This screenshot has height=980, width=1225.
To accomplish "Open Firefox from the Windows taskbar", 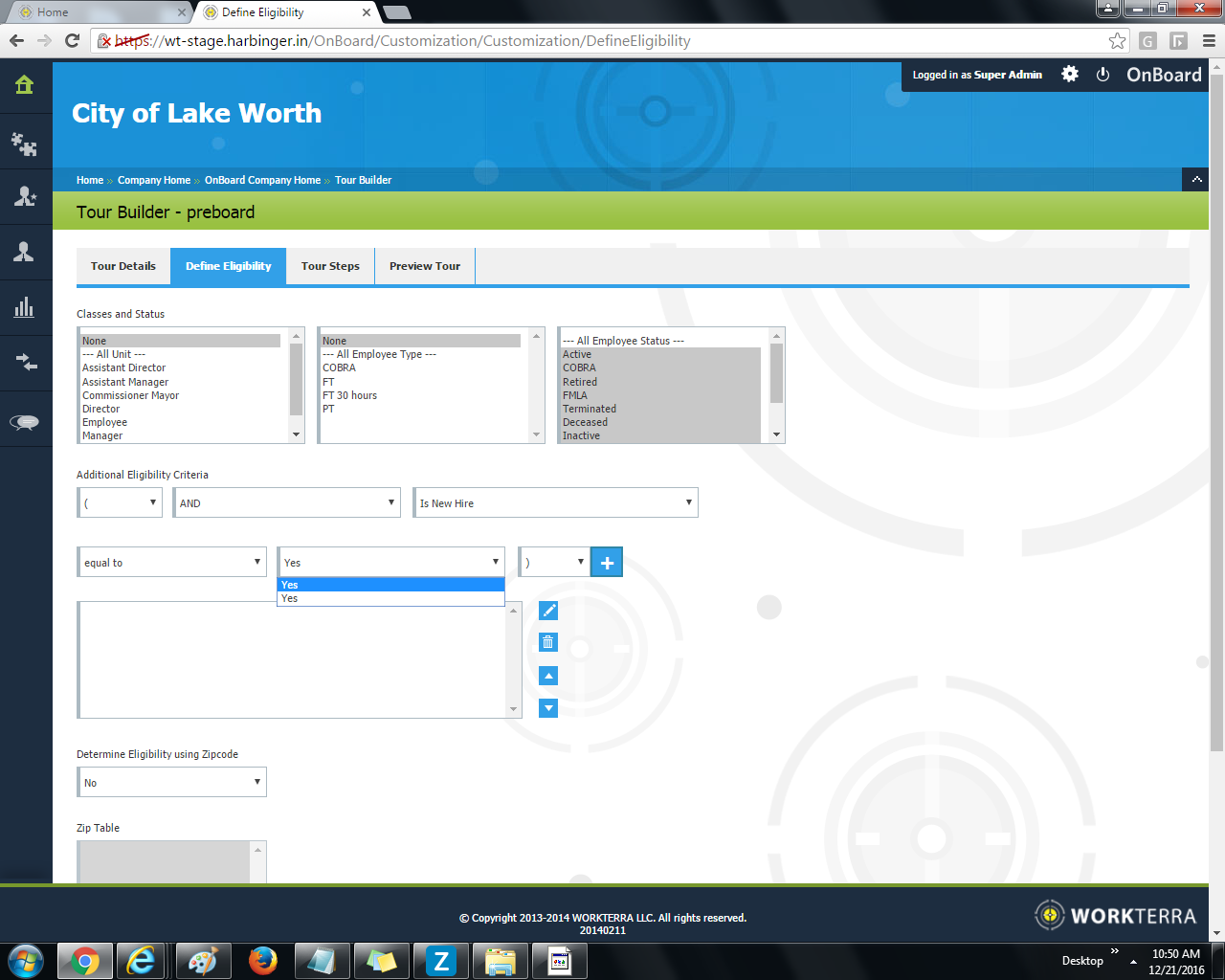I will click(x=262, y=960).
